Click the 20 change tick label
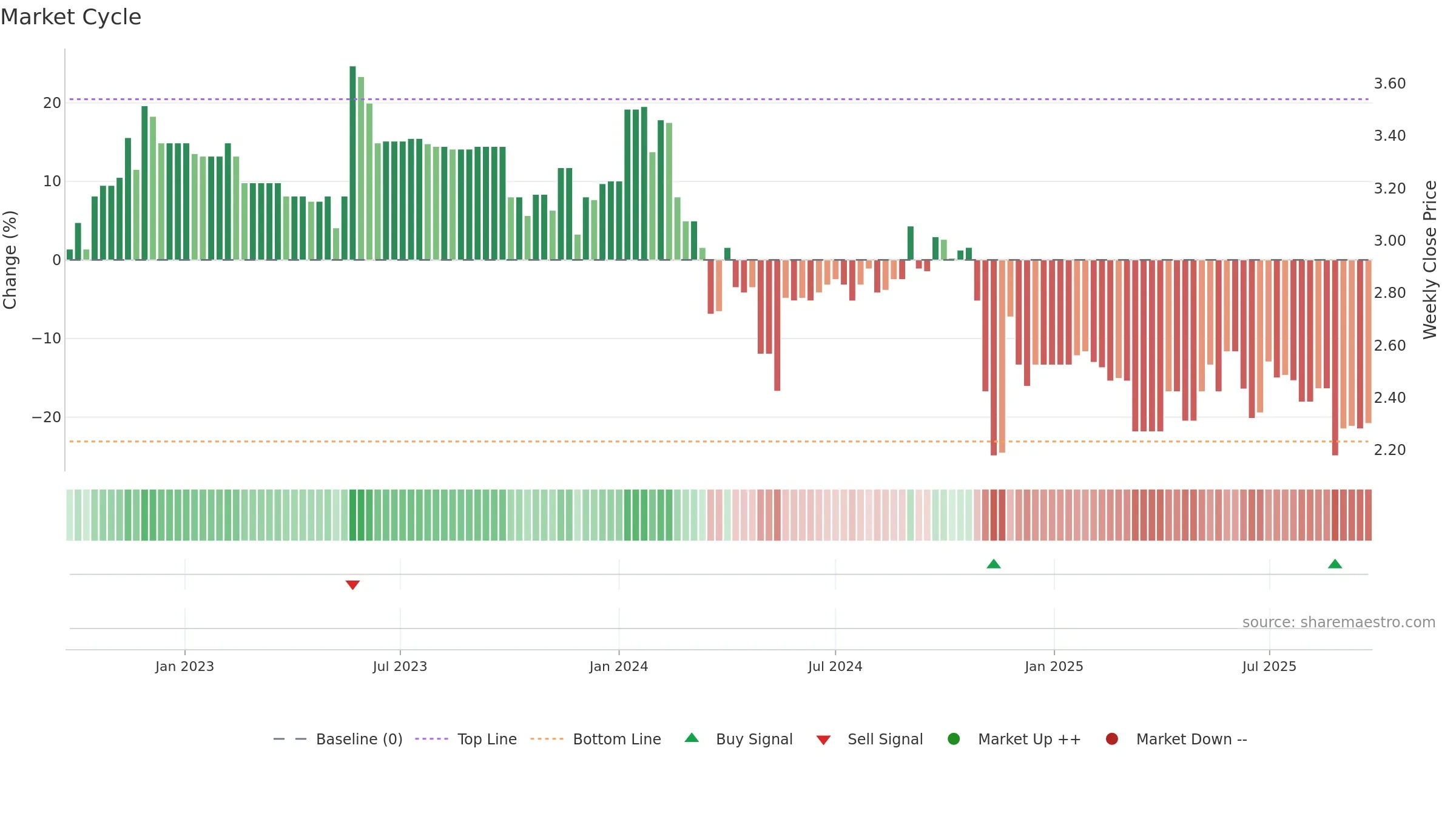Image resolution: width=1456 pixels, height=819 pixels. tap(52, 103)
